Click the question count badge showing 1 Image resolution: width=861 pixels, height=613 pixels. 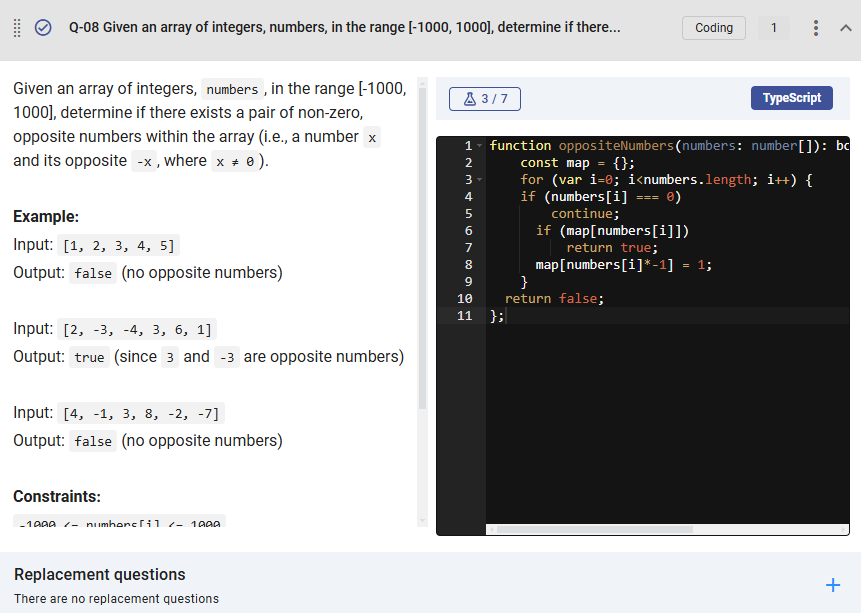774,27
